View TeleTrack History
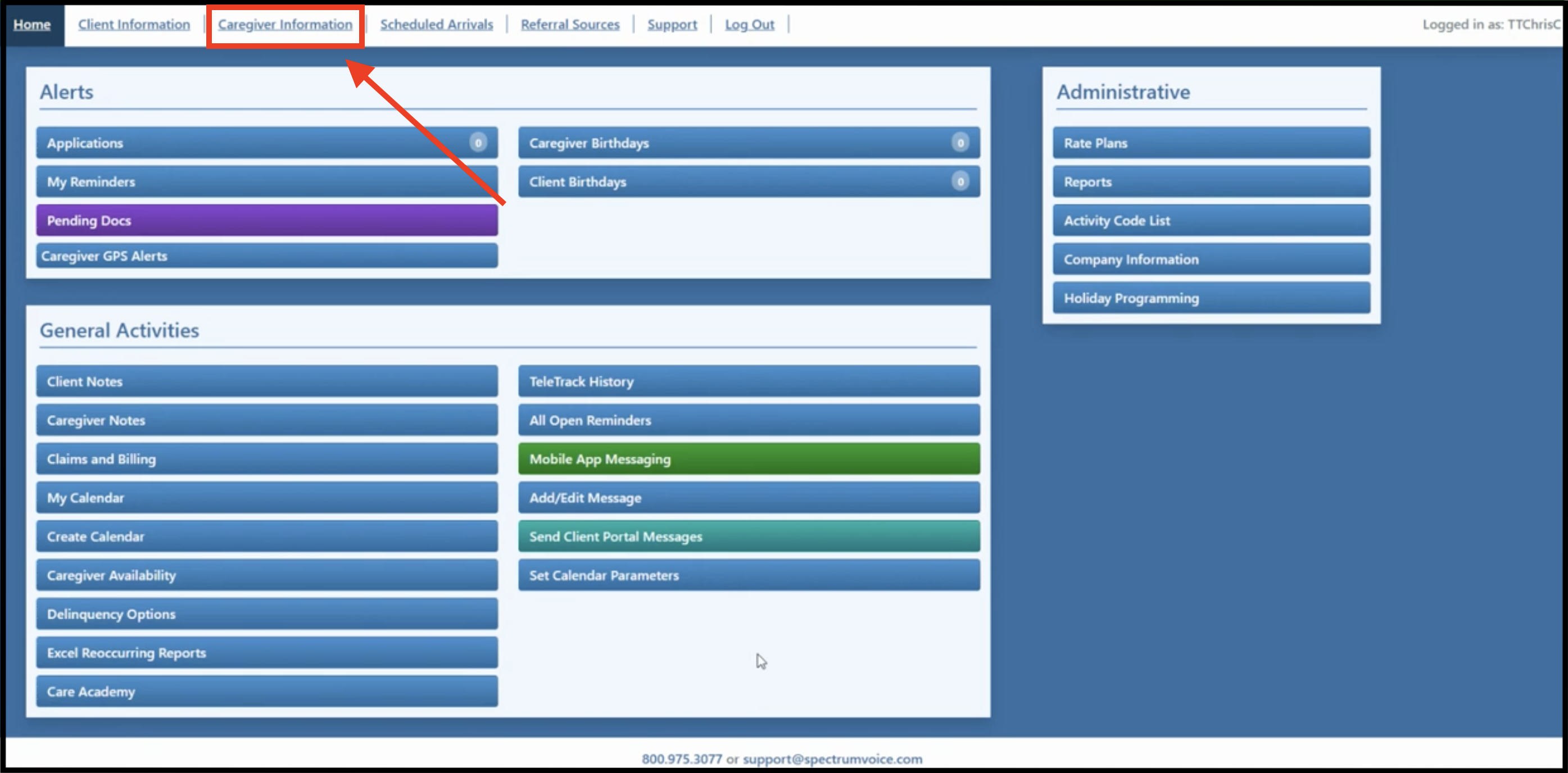The image size is (1568, 773). (x=749, y=381)
